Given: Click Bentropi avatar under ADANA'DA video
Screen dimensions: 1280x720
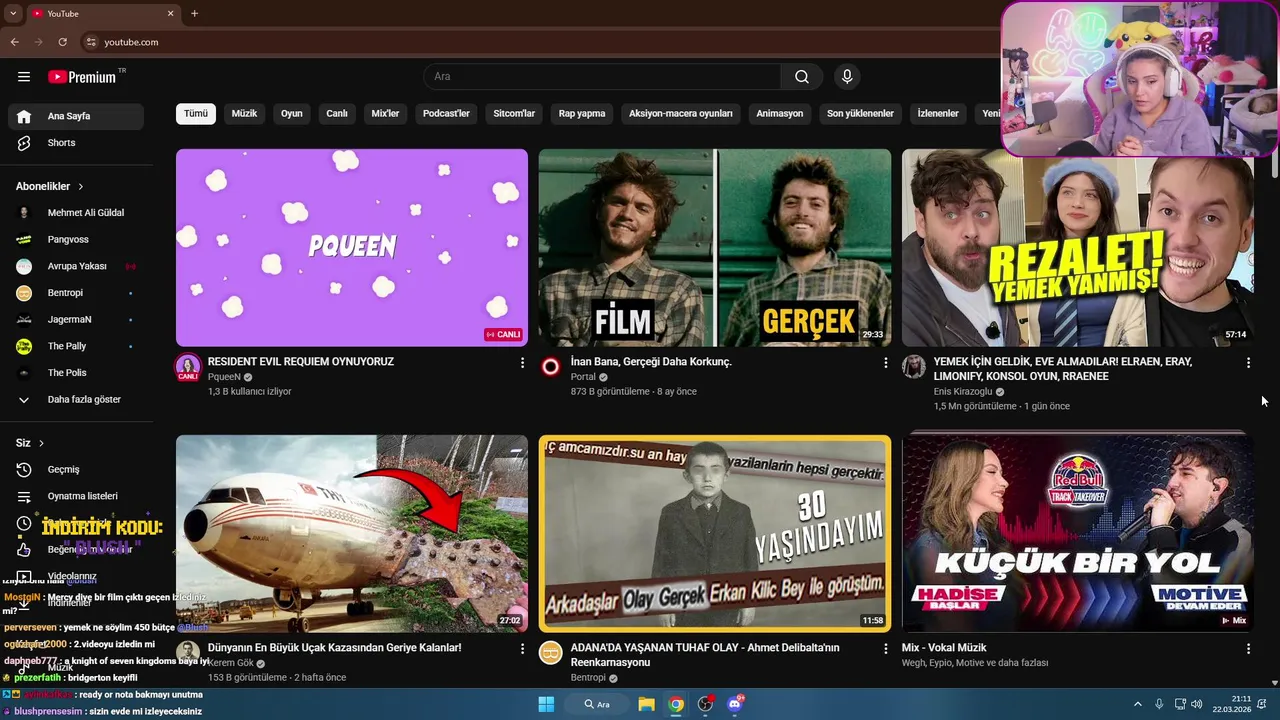Looking at the screenshot, I should (550, 653).
